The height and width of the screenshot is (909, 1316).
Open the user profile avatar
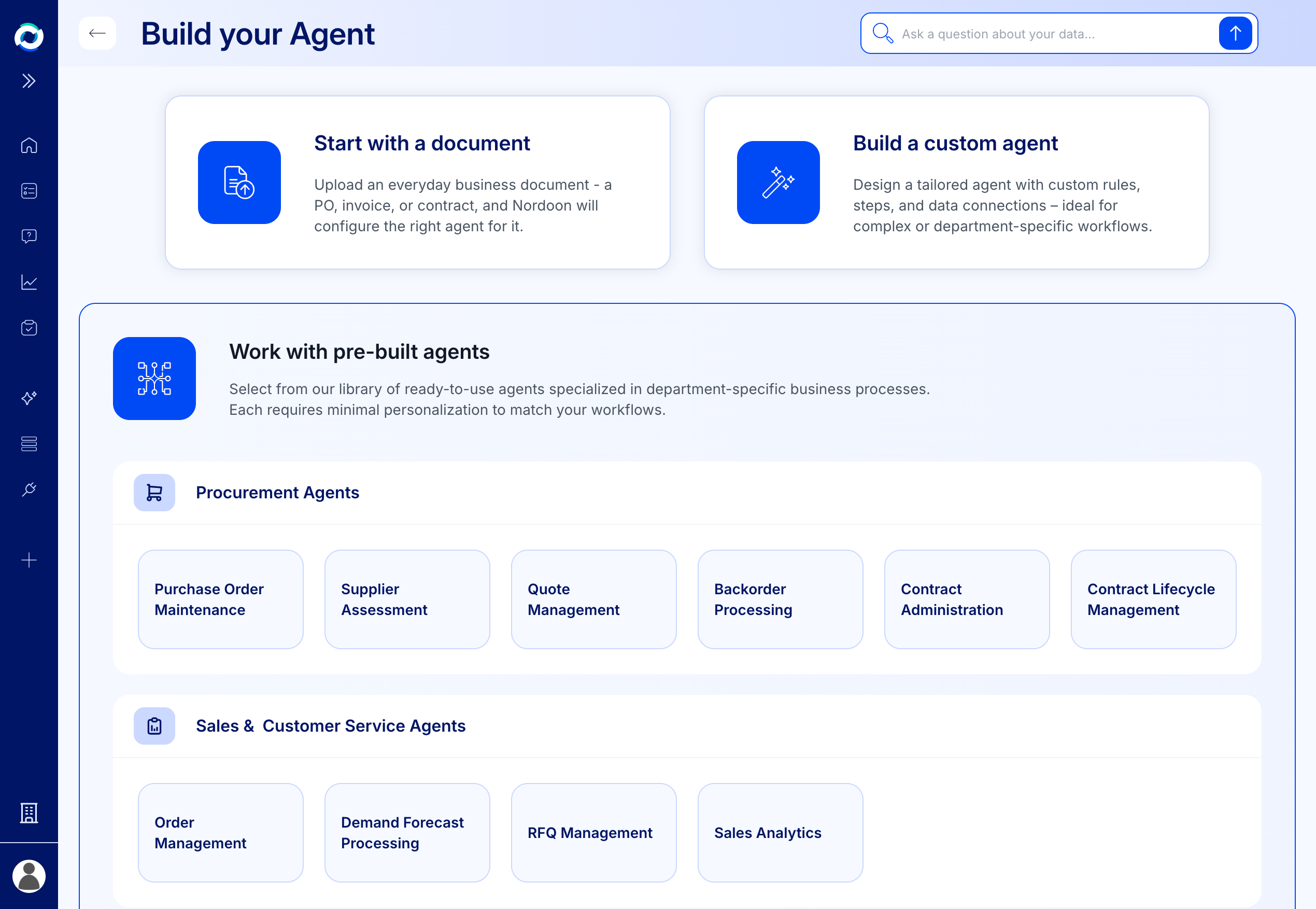[29, 876]
